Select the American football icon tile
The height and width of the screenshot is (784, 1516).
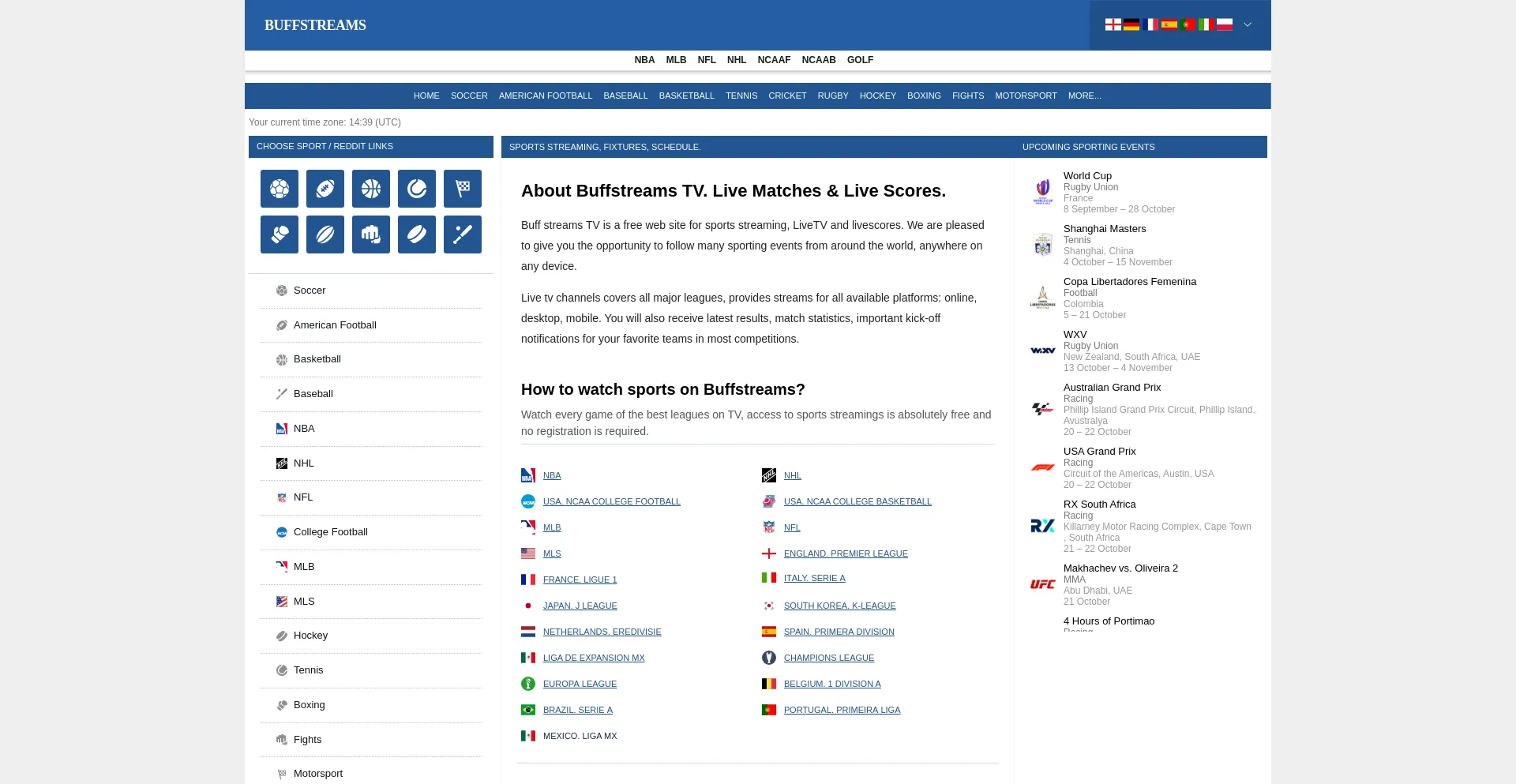tap(325, 189)
